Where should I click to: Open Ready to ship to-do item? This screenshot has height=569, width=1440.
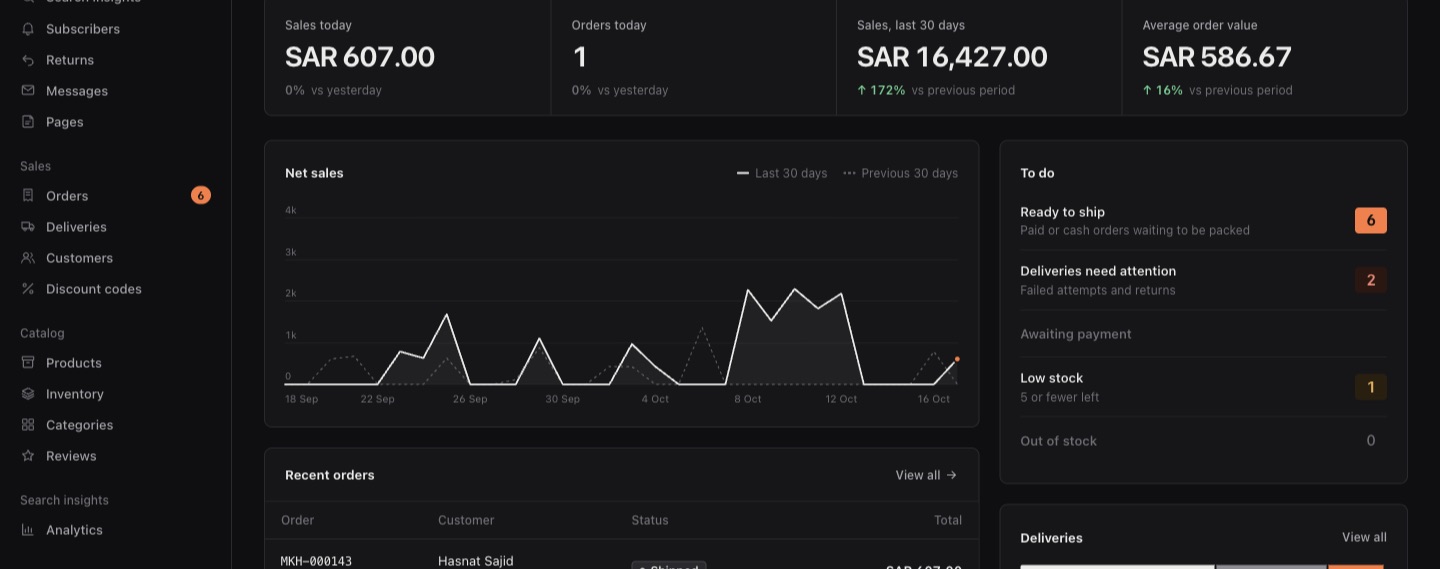coord(1203,220)
